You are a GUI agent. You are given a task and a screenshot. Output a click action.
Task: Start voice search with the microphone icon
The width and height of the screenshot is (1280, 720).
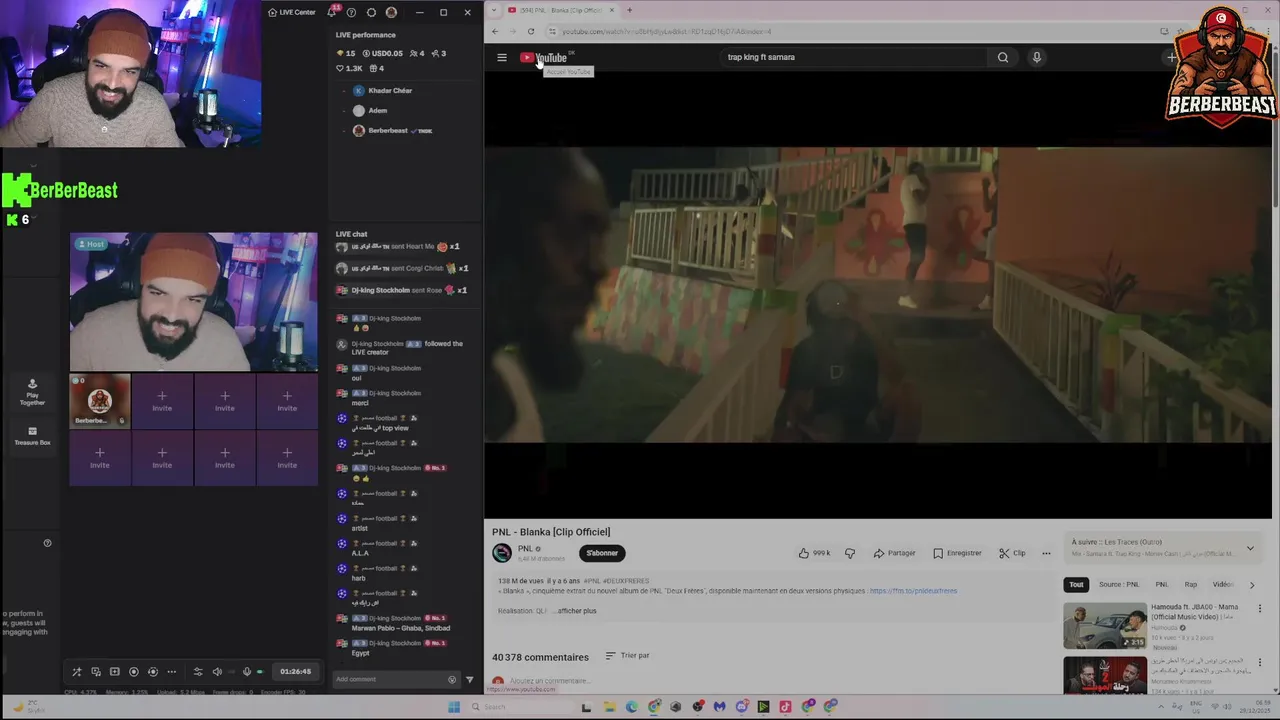(x=1036, y=57)
